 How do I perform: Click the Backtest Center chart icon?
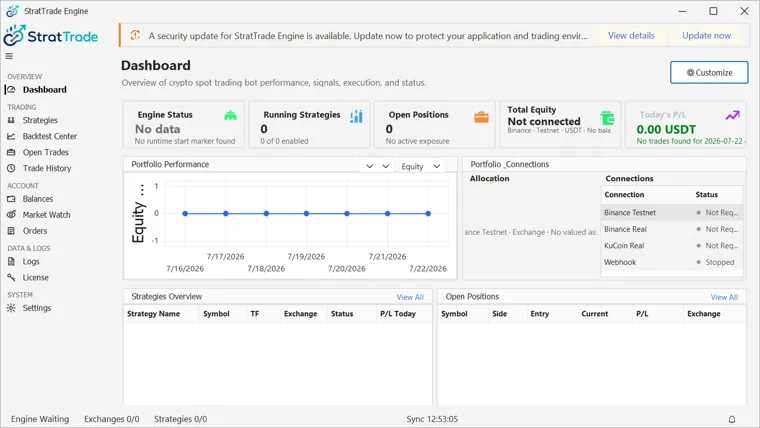click(11, 136)
